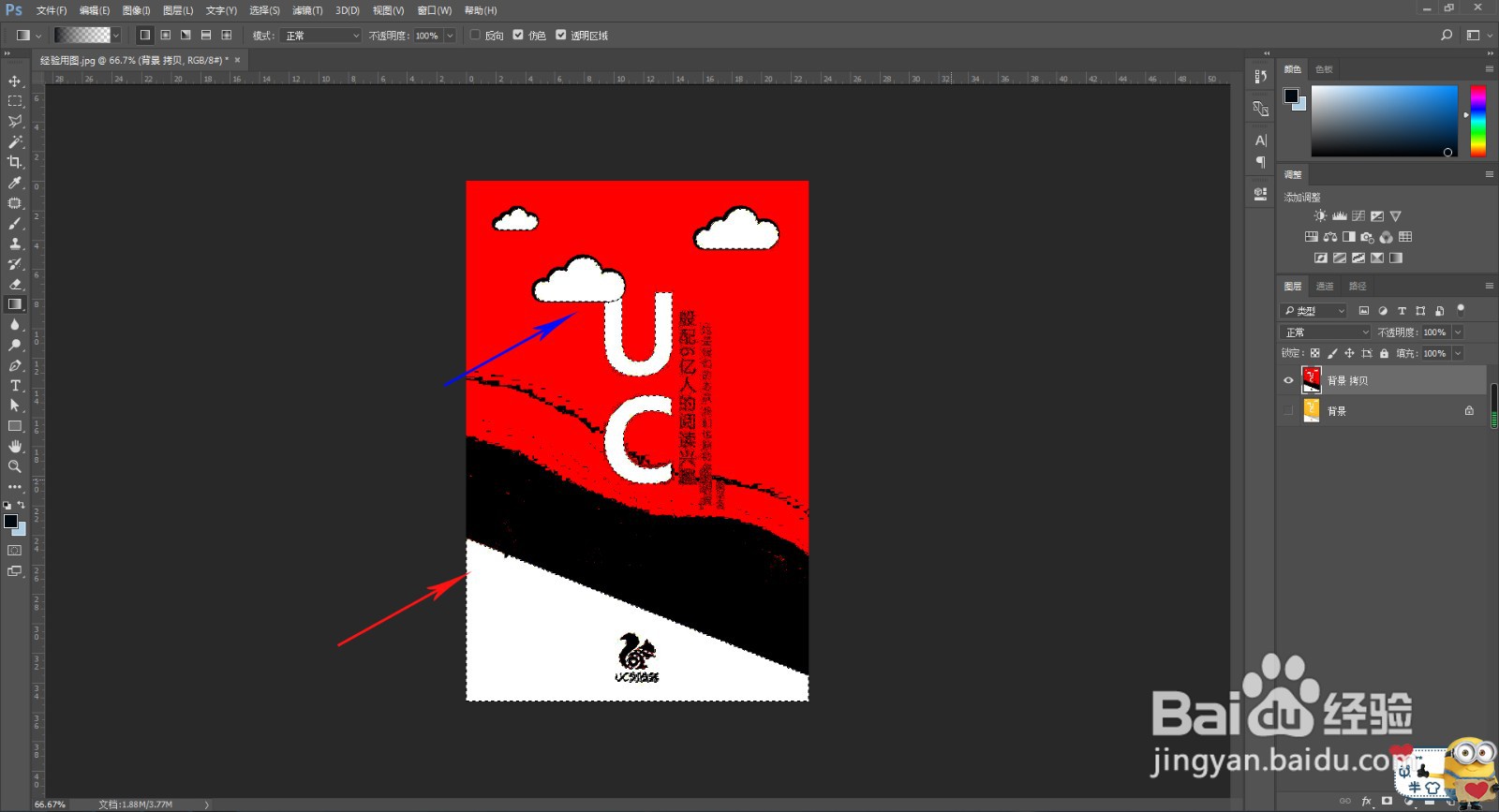Select the Magic Wand tool
This screenshot has width=1499, height=812.
click(15, 142)
